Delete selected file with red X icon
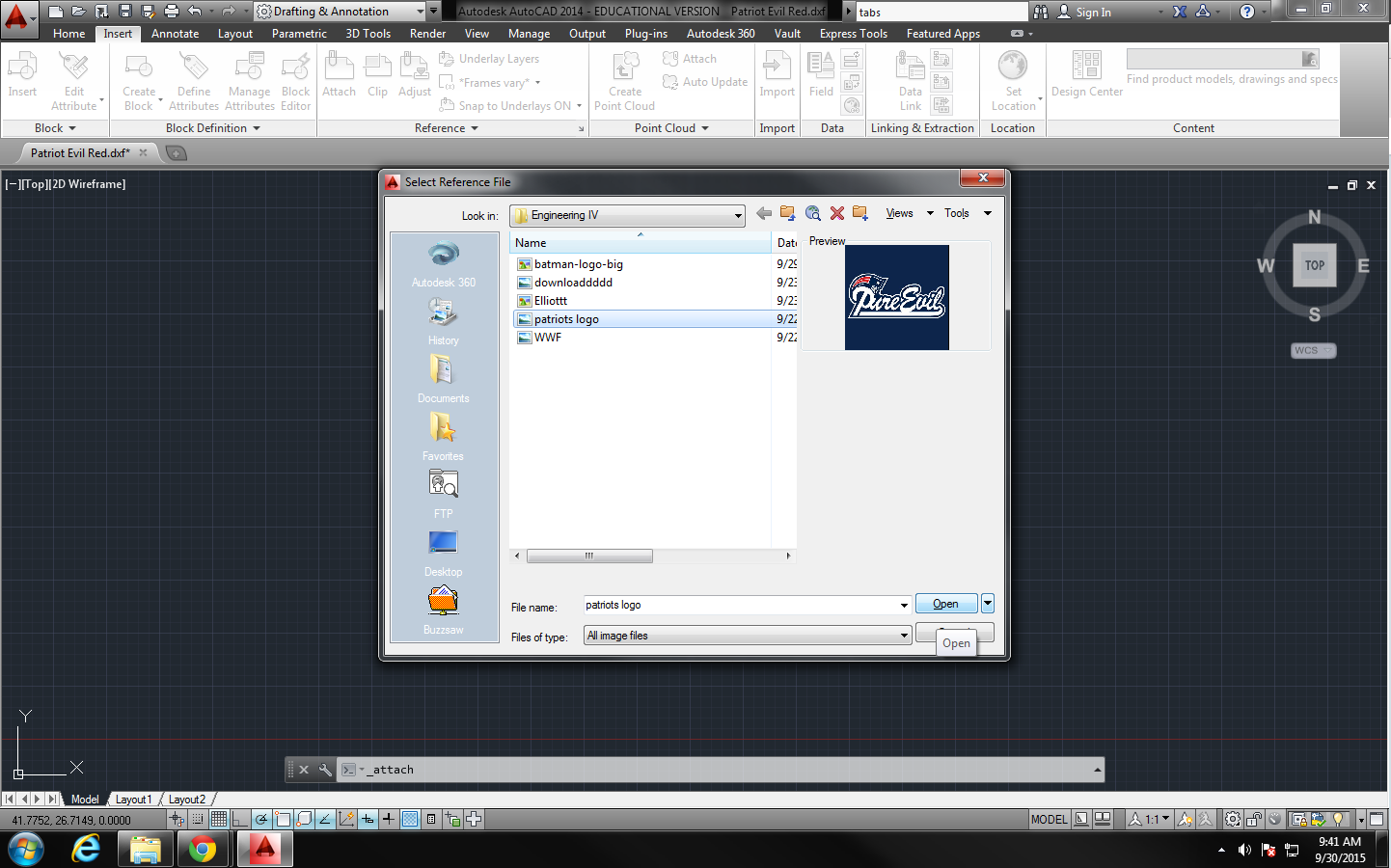Screen dimensions: 1391x868 pos(837,213)
